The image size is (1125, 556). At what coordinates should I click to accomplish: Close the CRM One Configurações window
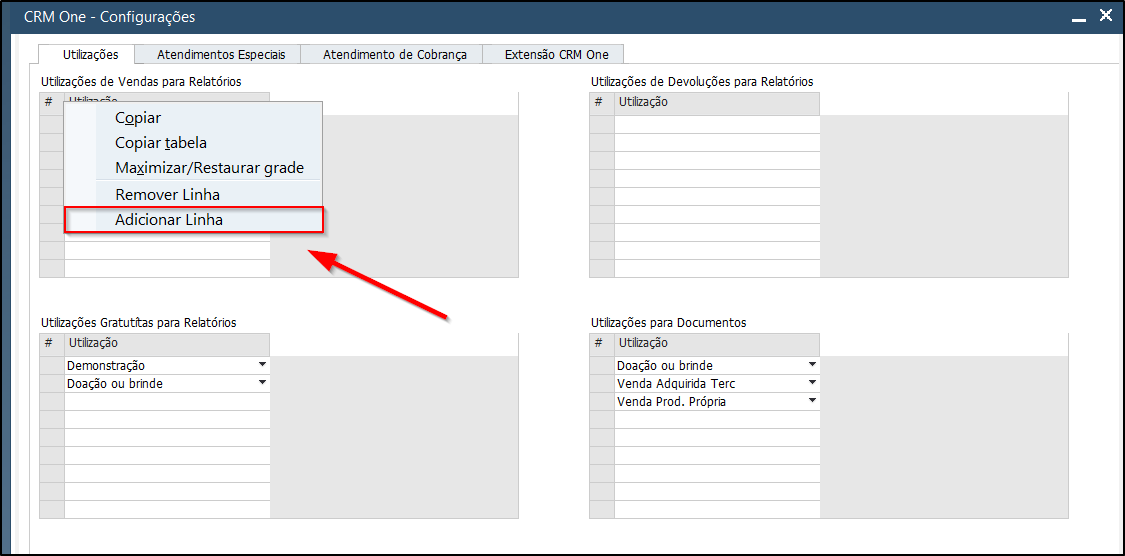tap(1106, 16)
